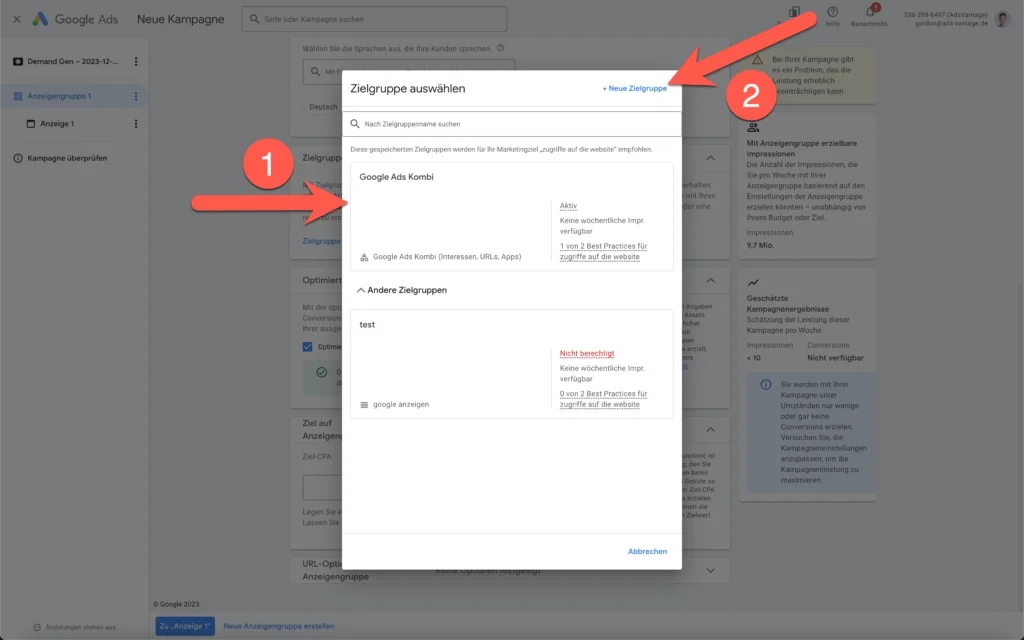The width and height of the screenshot is (1024, 640).
Task: Open 0 von 2 Best Practices link
Action: (603, 399)
